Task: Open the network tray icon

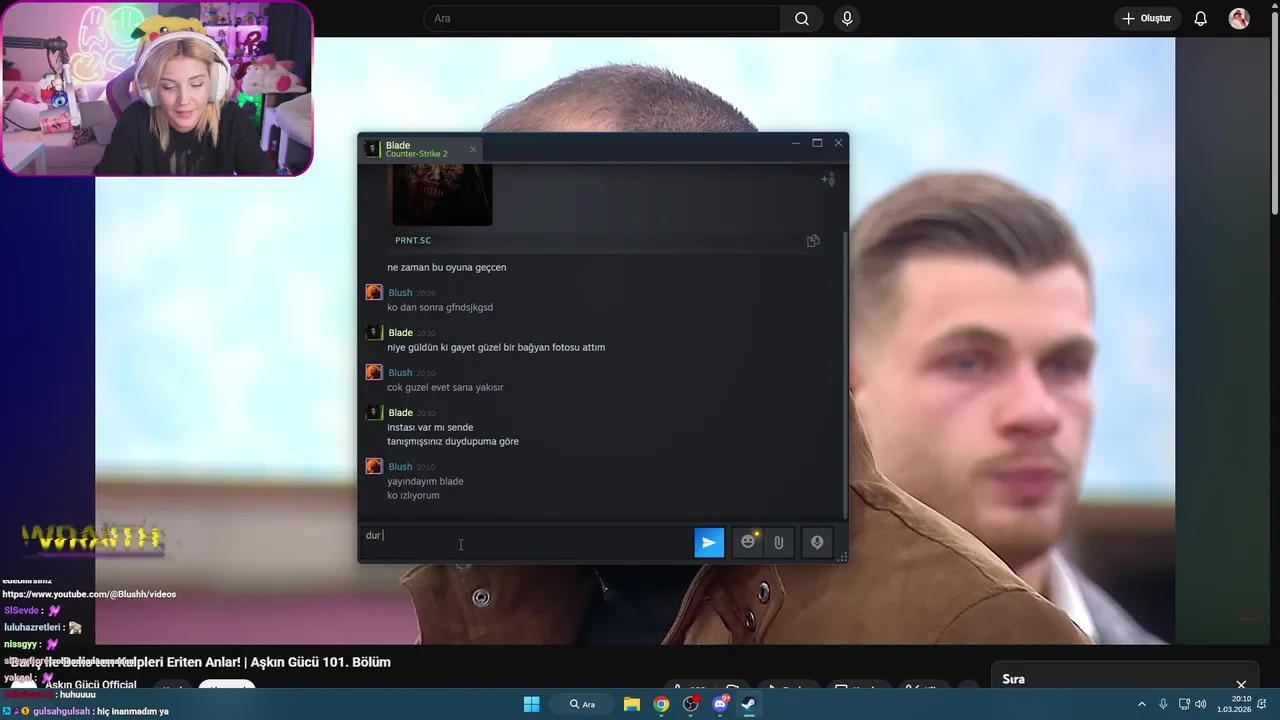Action: (x=1184, y=704)
